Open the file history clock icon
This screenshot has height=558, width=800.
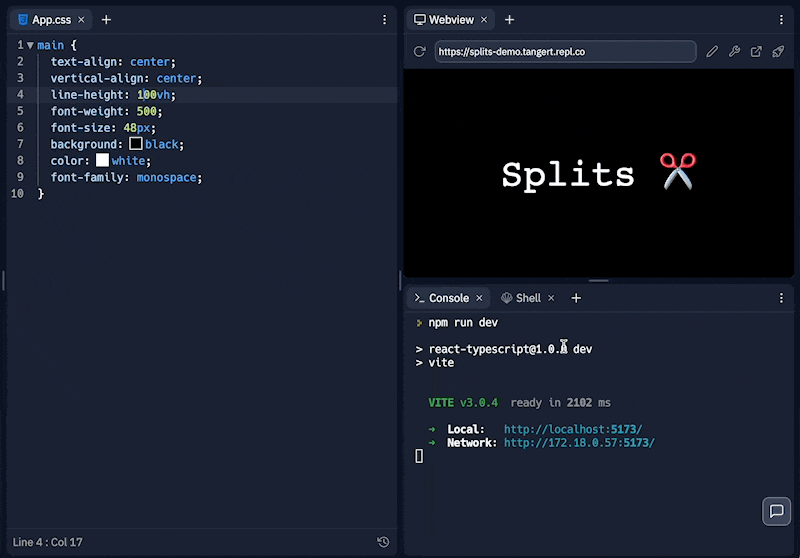[383, 542]
